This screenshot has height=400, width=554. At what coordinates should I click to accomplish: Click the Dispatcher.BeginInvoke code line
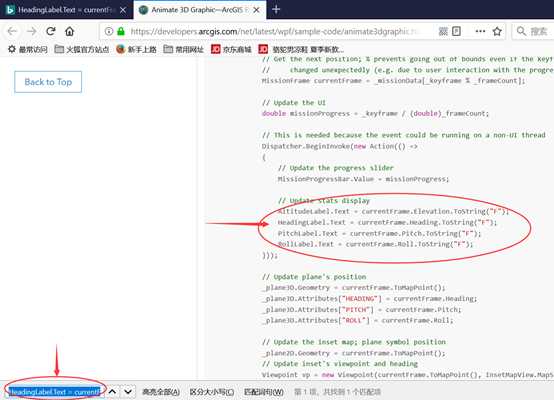(x=340, y=146)
